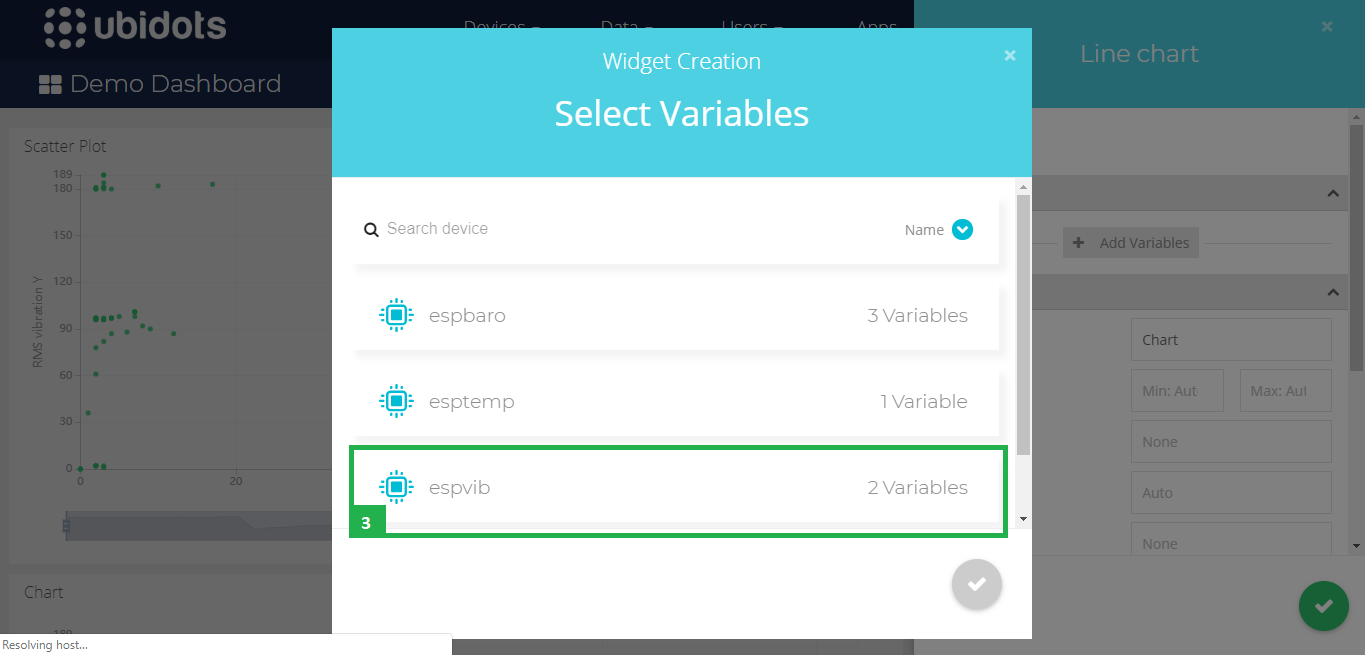The width and height of the screenshot is (1365, 655).
Task: Click the Demo Dashboard grid icon
Action: point(50,84)
